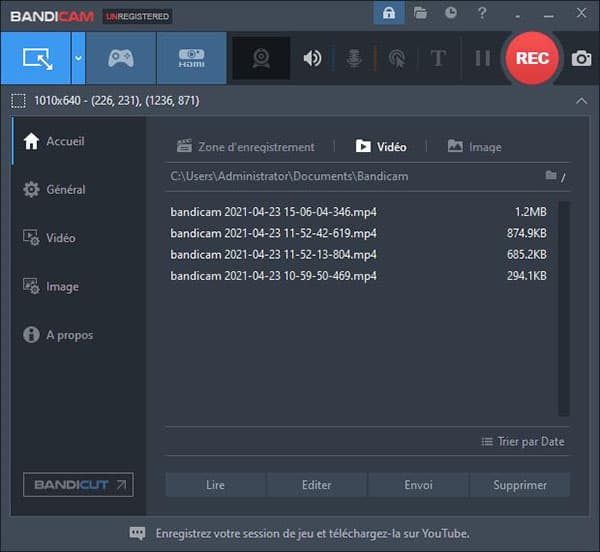The height and width of the screenshot is (552, 600).
Task: Pause the recording
Action: 483,59
